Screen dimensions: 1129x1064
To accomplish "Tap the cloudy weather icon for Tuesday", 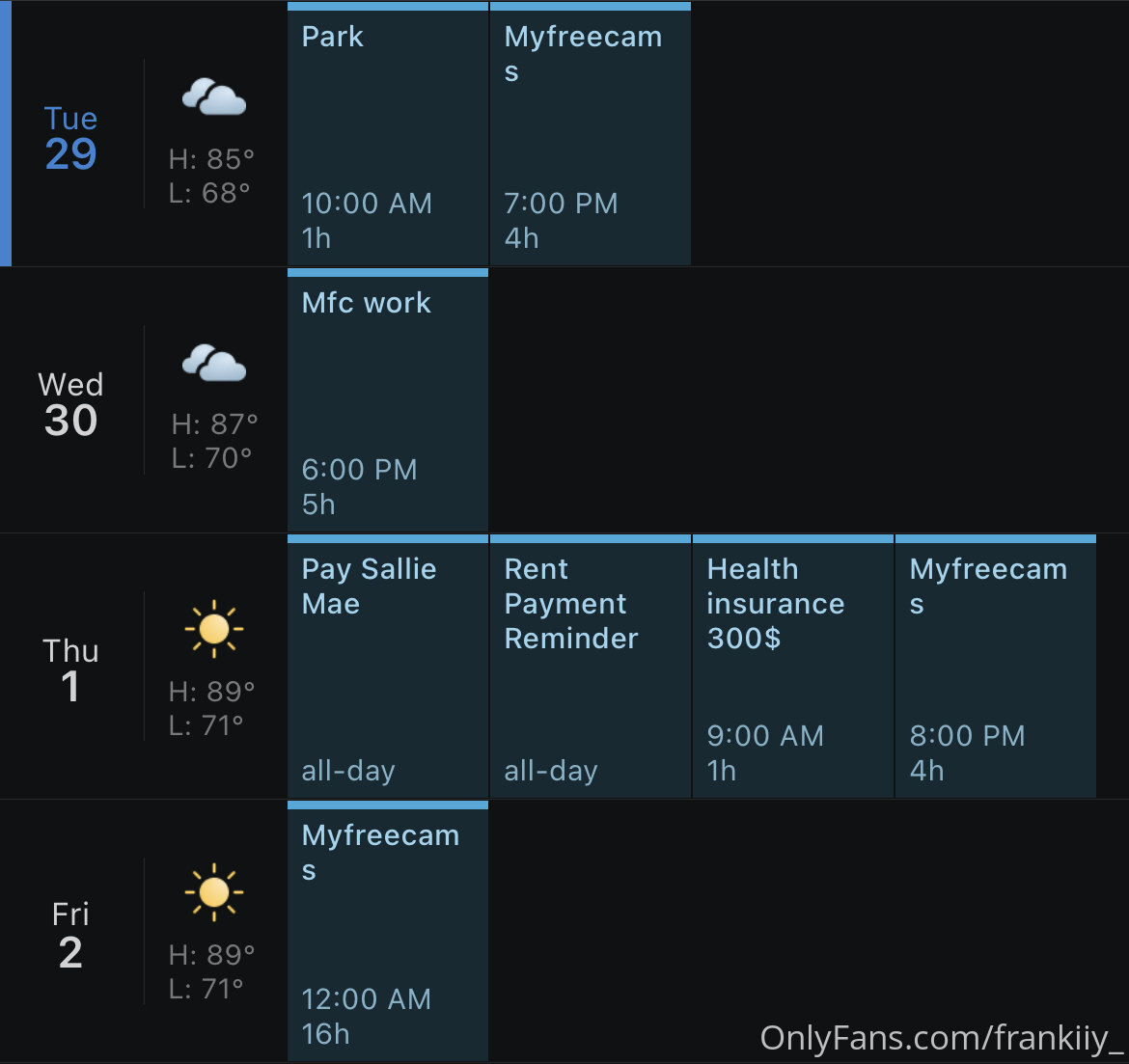I will (x=214, y=97).
